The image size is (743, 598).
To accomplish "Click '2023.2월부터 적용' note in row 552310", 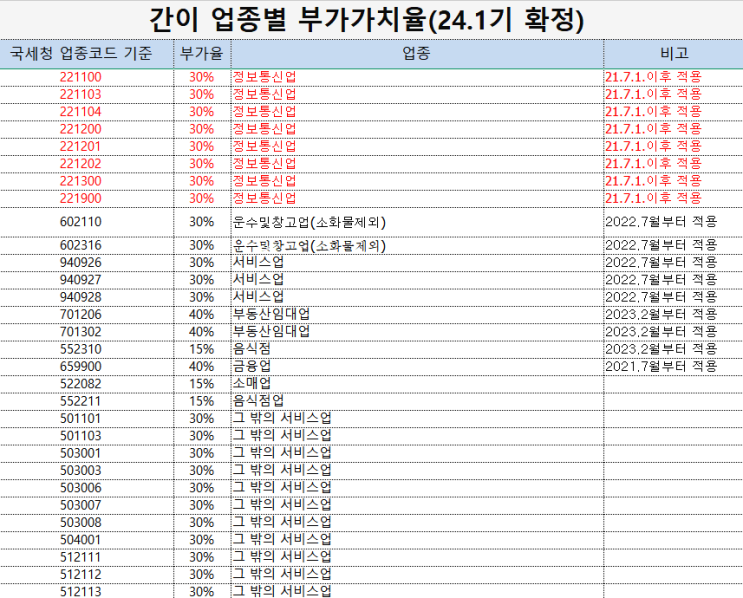I will tap(661, 349).
